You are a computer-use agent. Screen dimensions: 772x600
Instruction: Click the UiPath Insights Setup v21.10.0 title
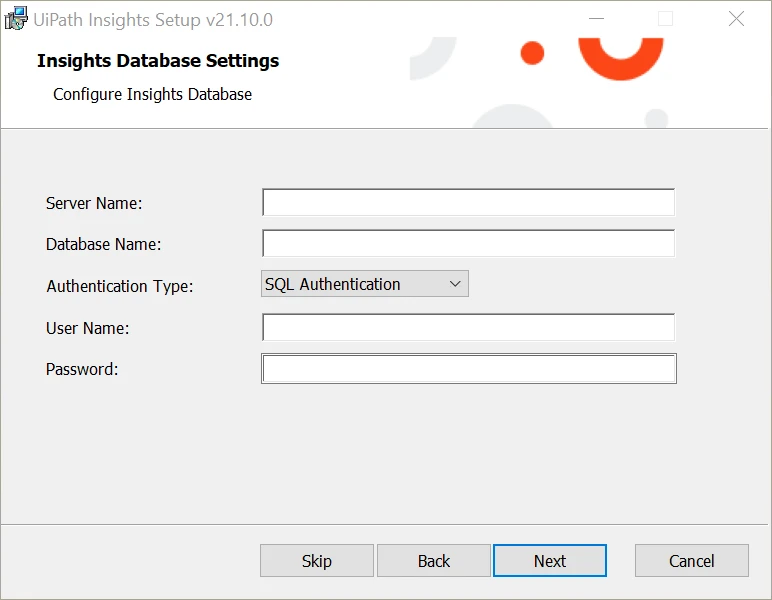pyautogui.click(x=153, y=20)
